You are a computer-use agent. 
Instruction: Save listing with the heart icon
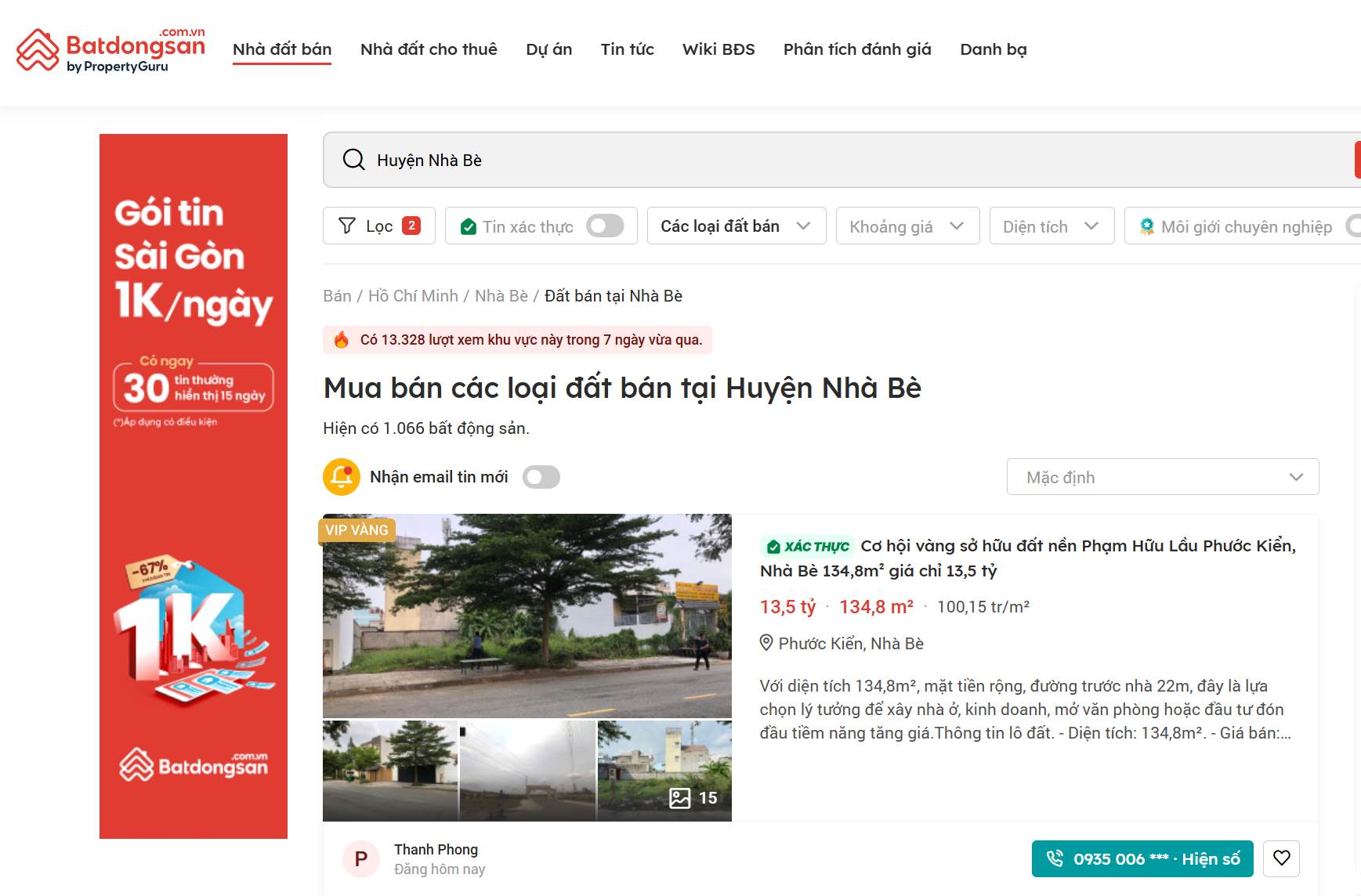click(x=1282, y=858)
